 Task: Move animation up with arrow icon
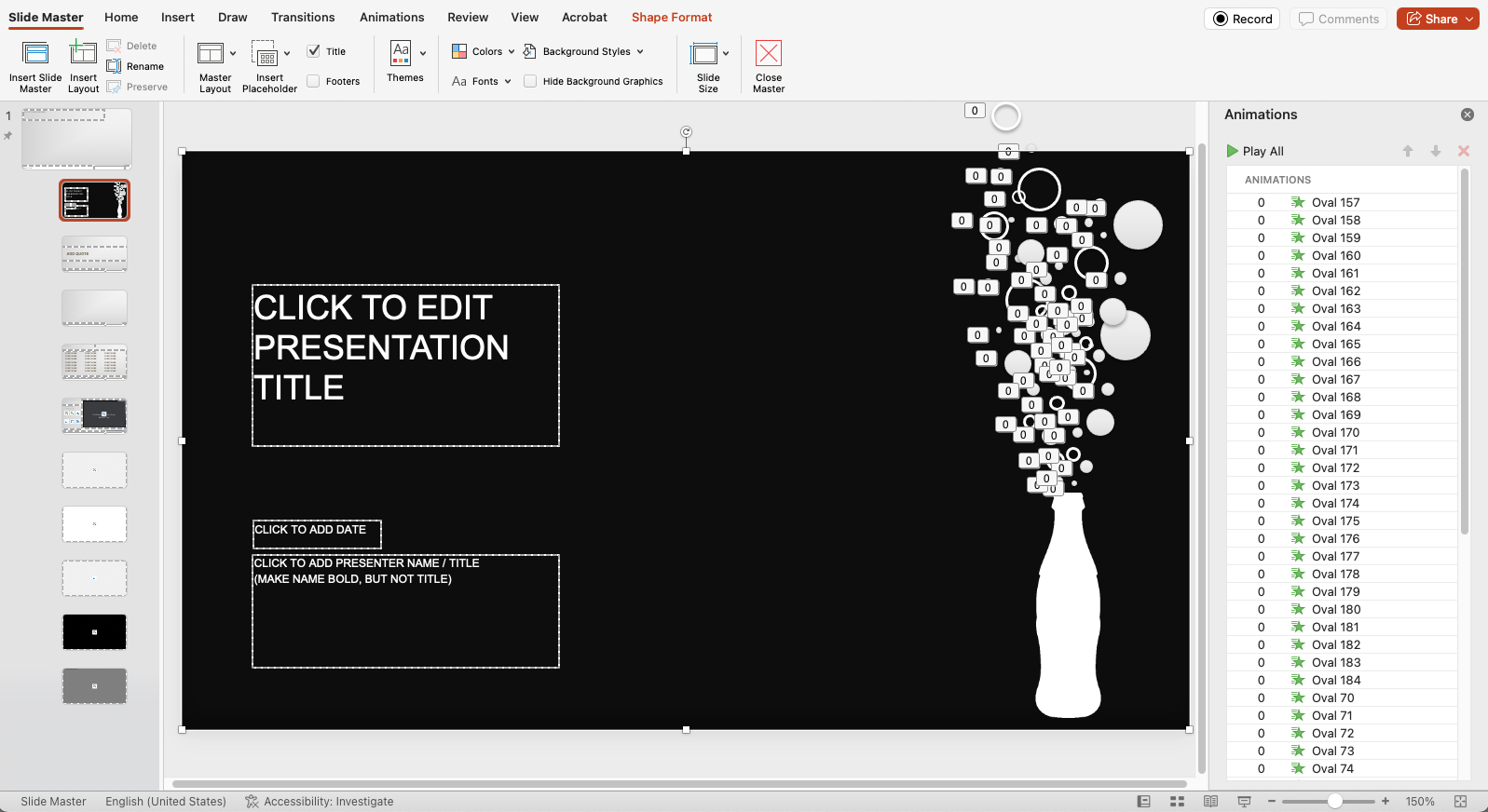[x=1408, y=151]
